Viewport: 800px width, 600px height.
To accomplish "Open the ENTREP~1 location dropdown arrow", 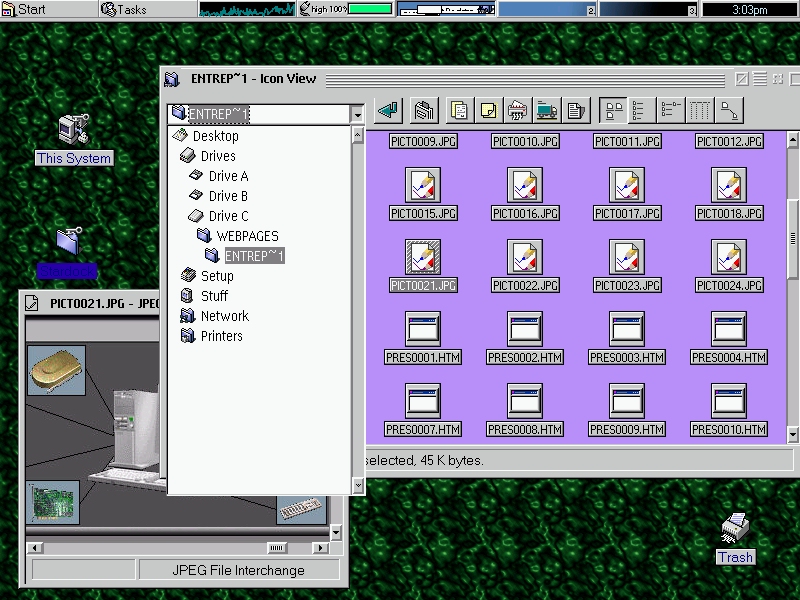I will (x=357, y=114).
